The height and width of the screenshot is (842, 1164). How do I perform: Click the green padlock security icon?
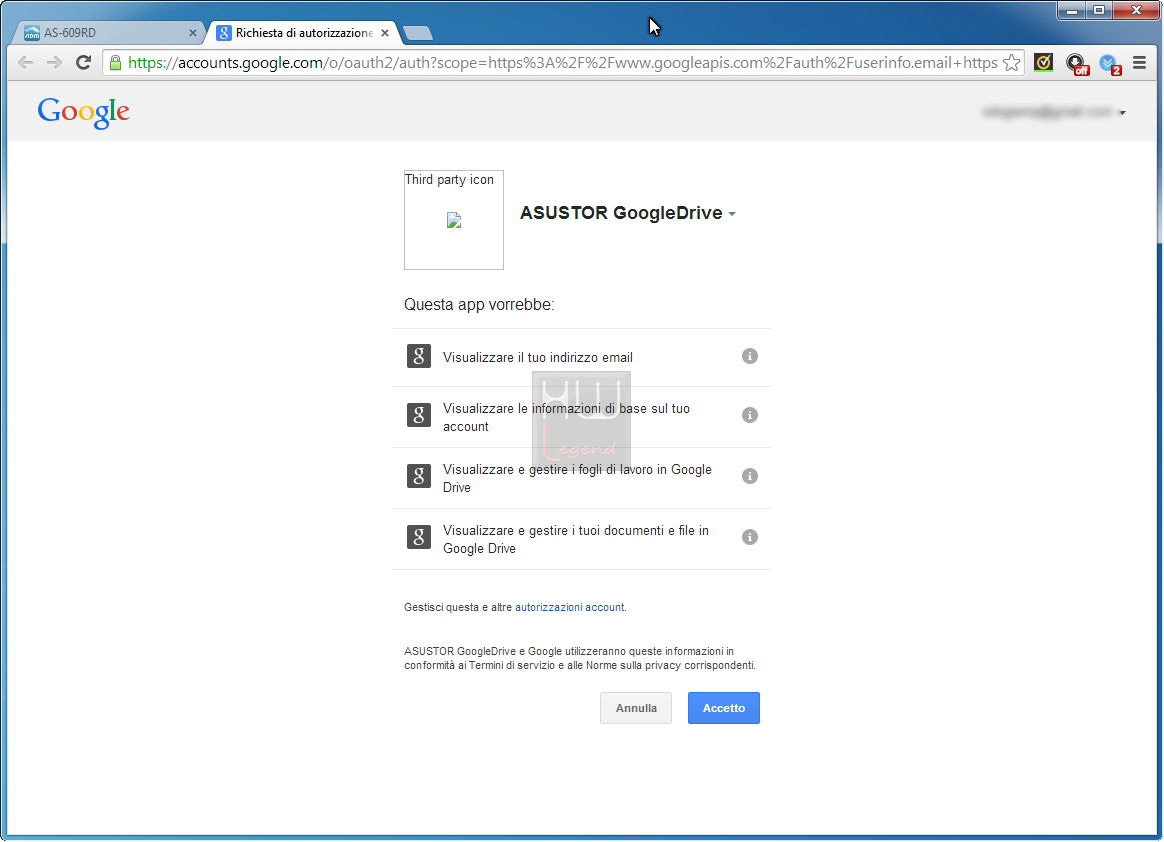[115, 63]
